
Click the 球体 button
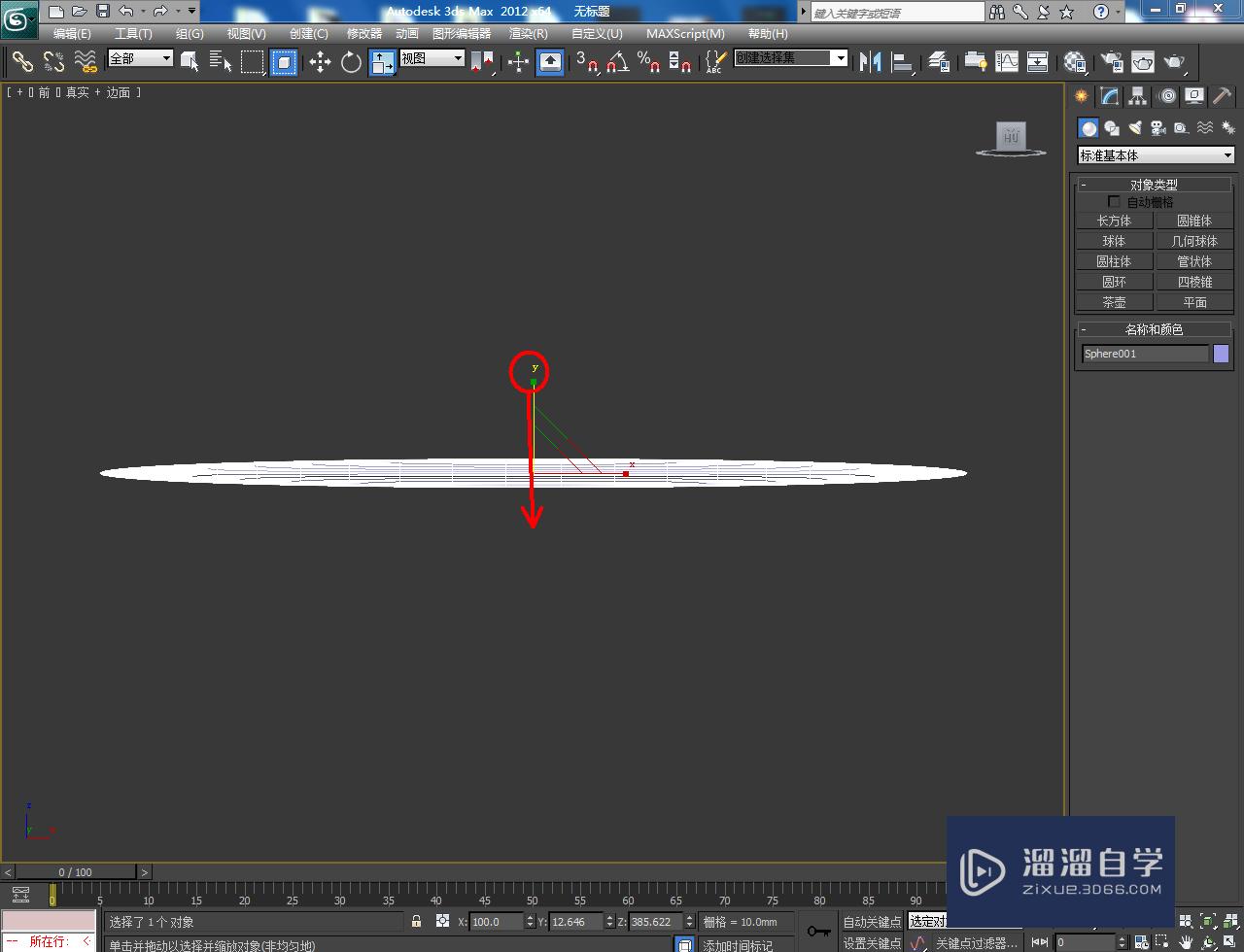click(1114, 241)
